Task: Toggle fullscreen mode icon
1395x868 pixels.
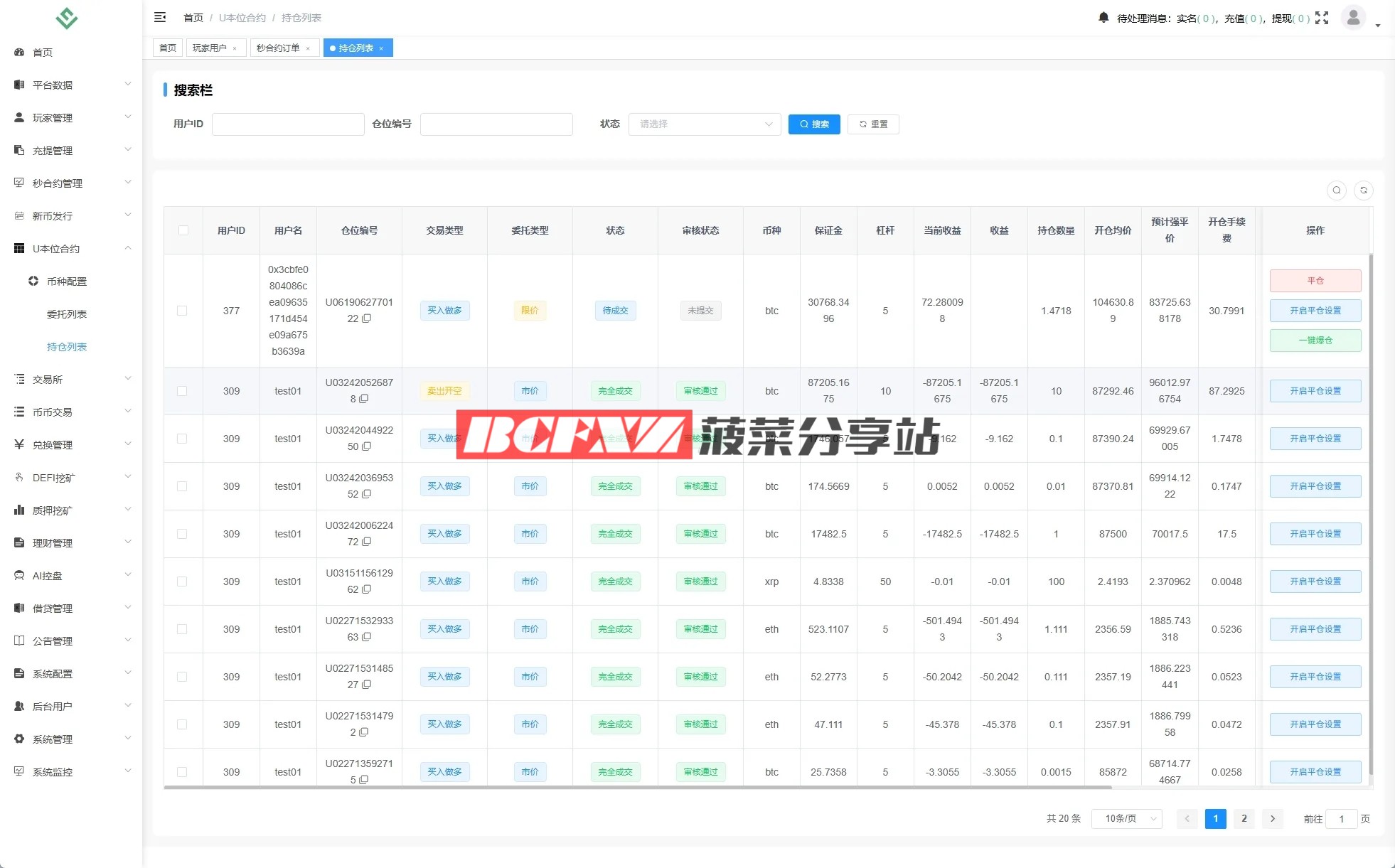Action: tap(1322, 18)
